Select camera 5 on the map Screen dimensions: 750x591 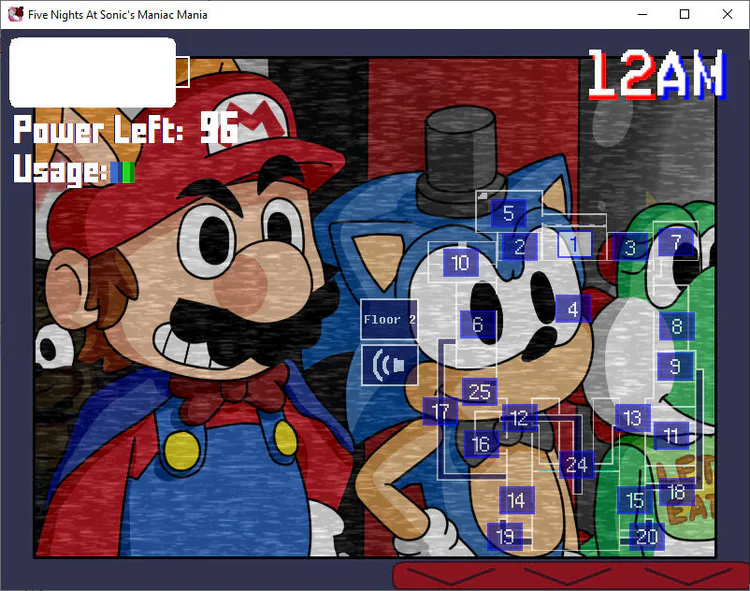(508, 213)
